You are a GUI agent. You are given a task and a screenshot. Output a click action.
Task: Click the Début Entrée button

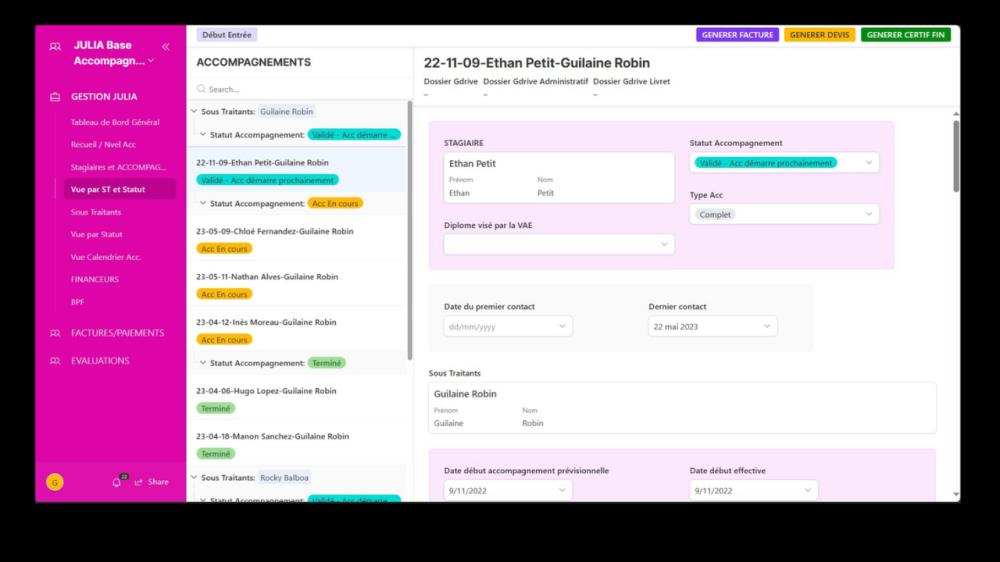click(227, 35)
